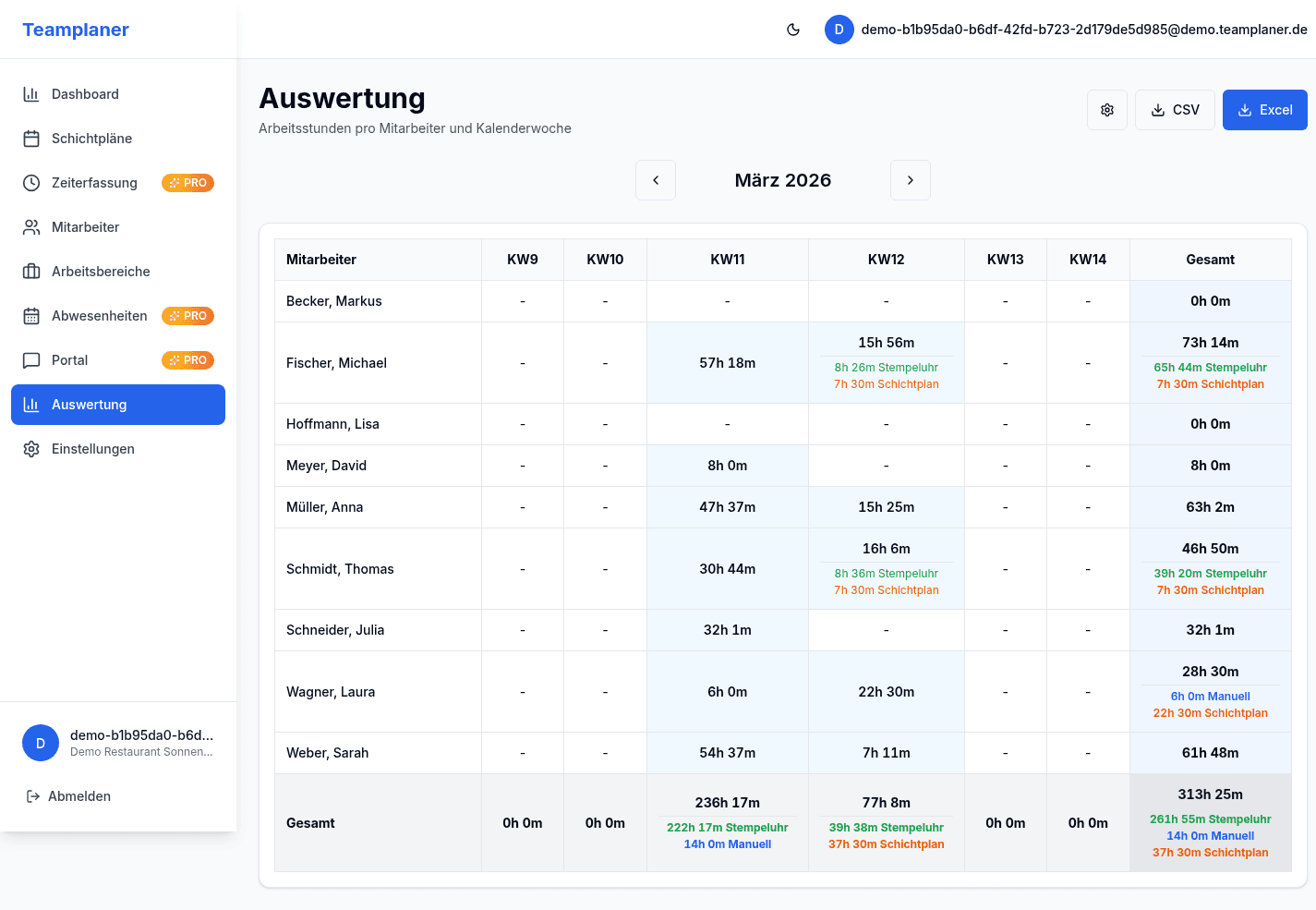Export the report via the Excel button
This screenshot has width=1316, height=910.
1264,109
